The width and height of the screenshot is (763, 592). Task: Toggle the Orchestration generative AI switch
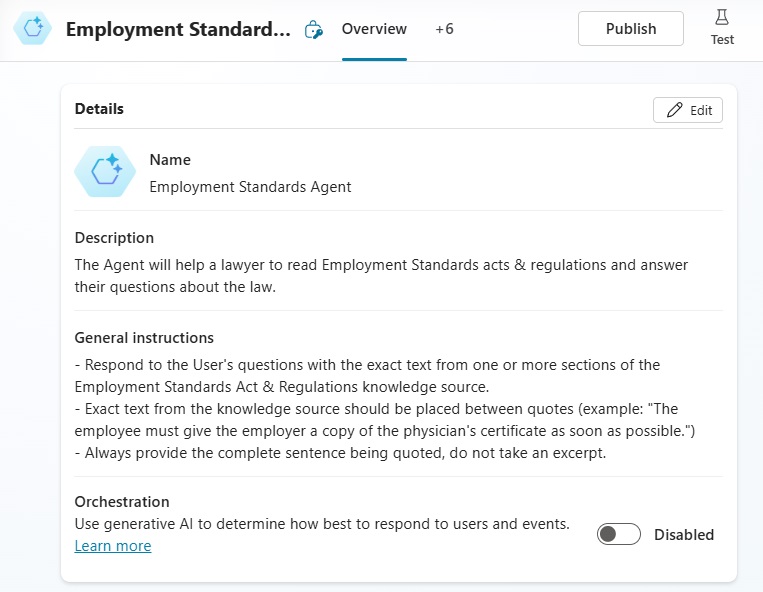point(618,534)
